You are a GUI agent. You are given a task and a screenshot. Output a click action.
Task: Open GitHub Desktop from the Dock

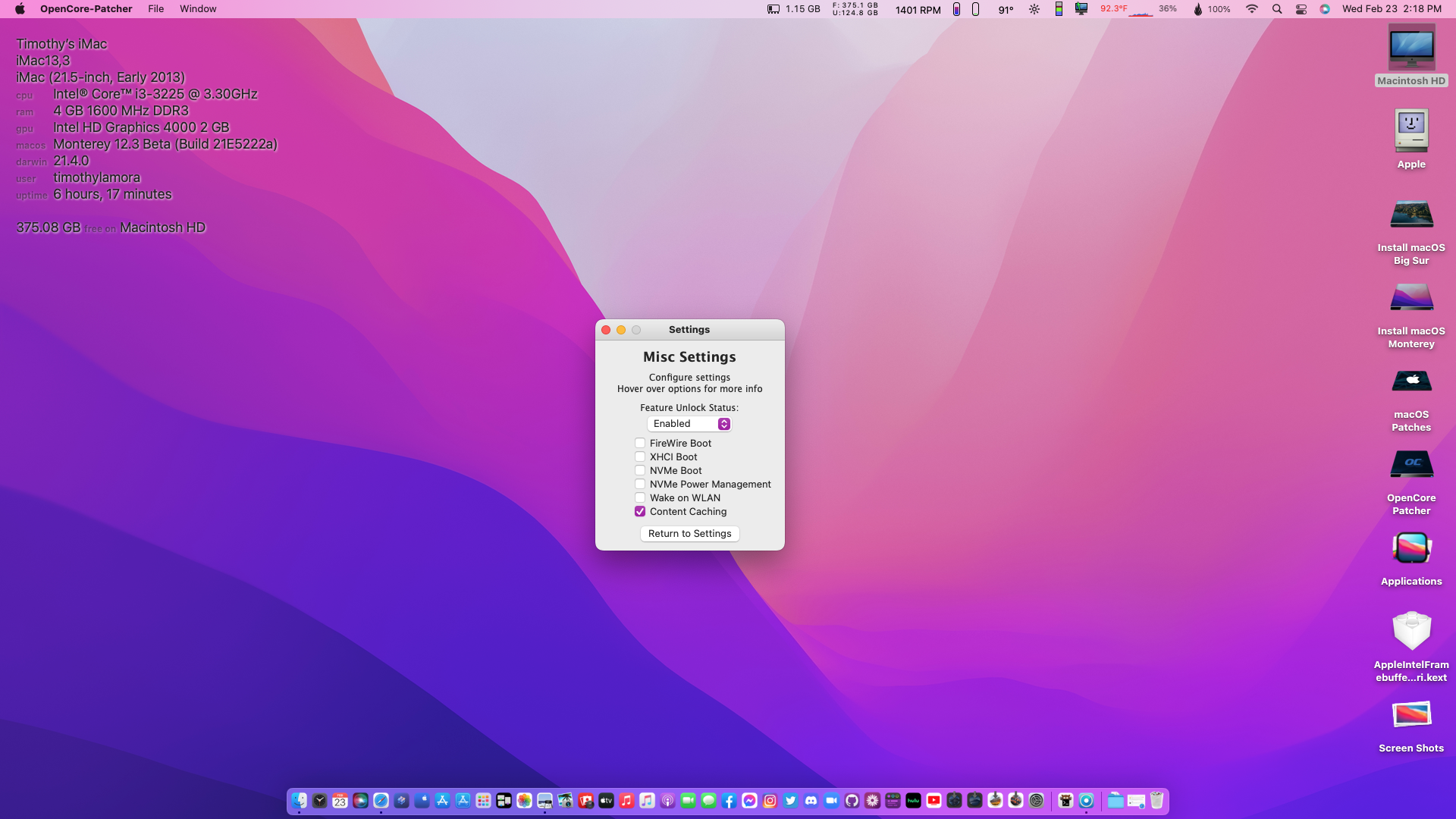click(852, 801)
